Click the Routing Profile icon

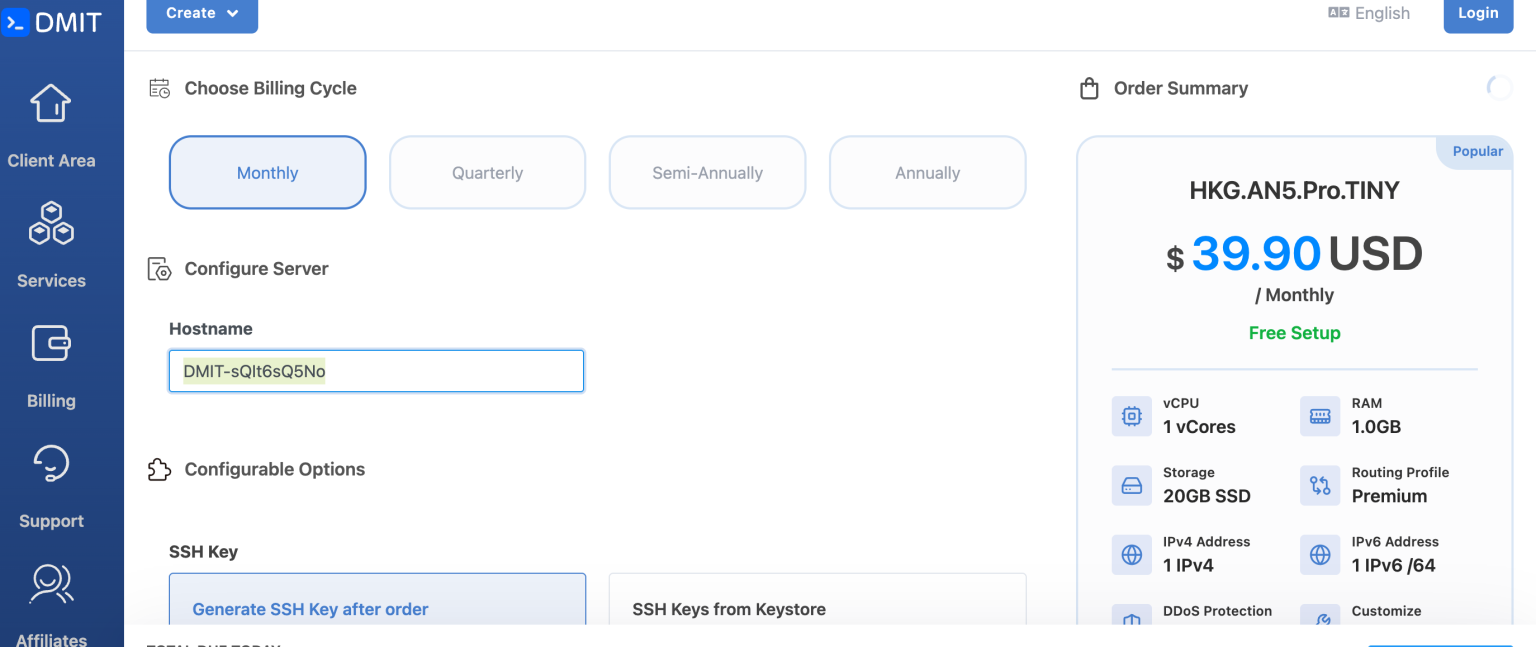1320,486
